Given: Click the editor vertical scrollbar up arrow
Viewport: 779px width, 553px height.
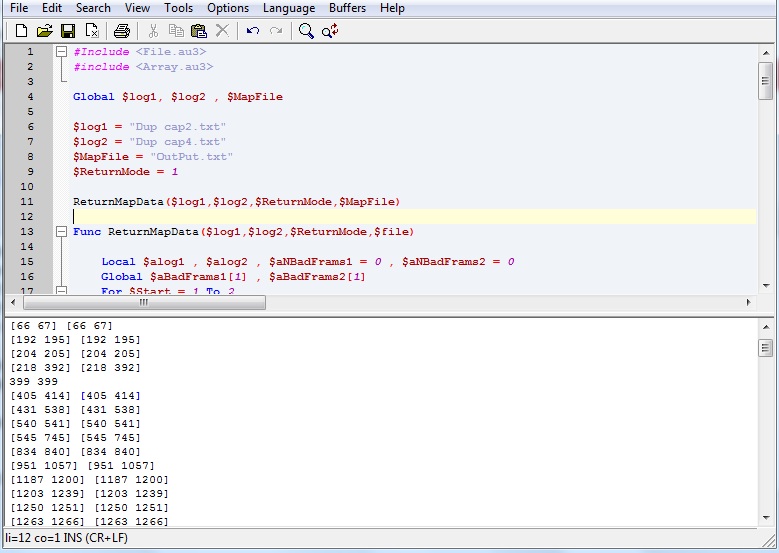Looking at the screenshot, I should (766, 52).
